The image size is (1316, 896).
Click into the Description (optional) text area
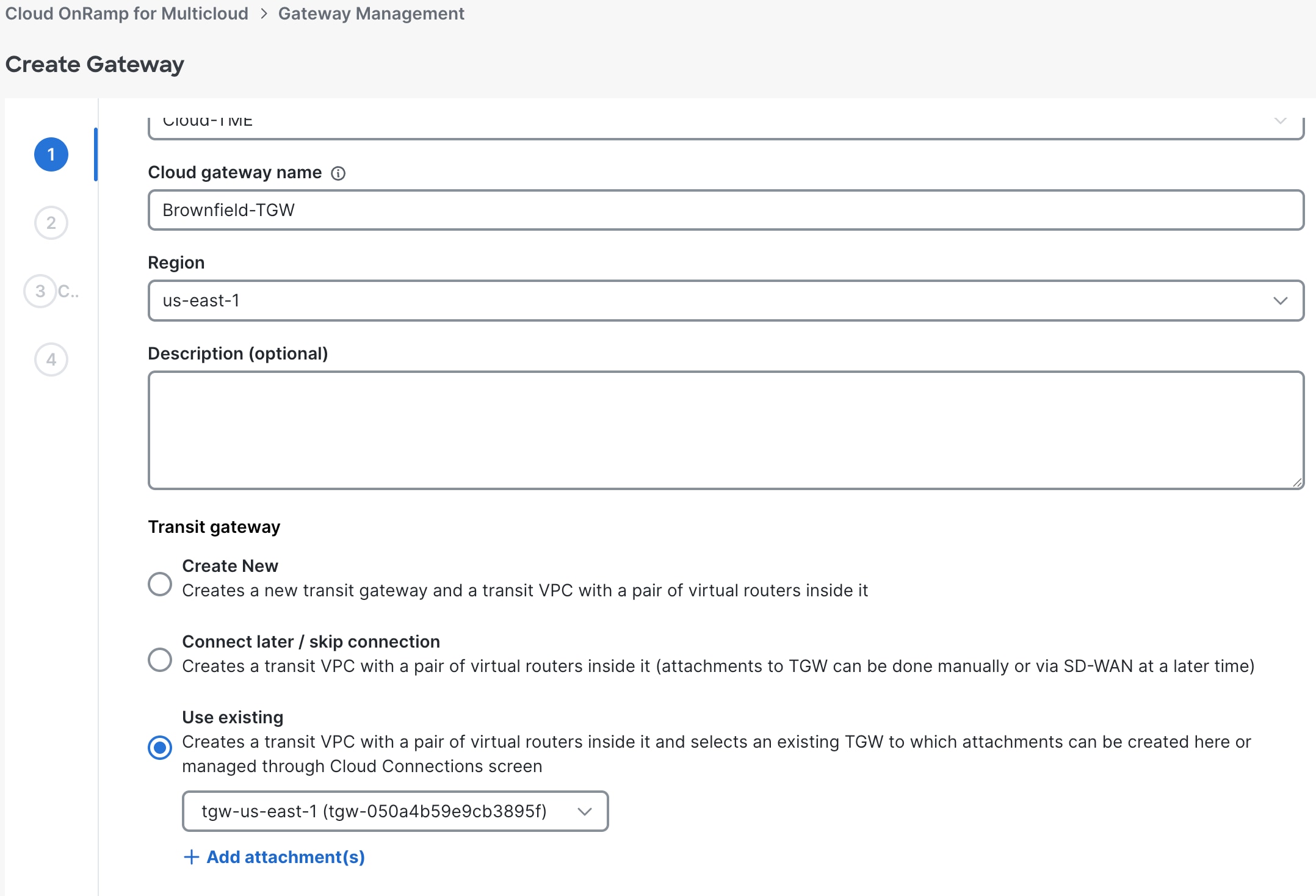(x=726, y=430)
